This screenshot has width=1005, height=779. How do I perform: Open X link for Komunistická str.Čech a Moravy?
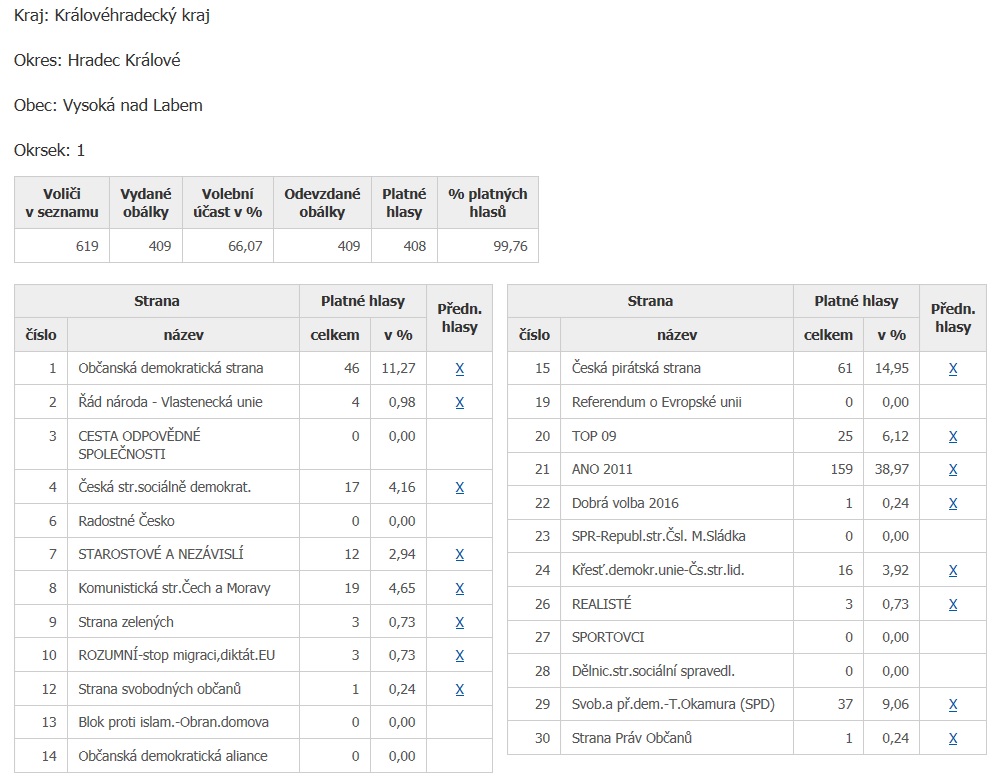coord(460,589)
